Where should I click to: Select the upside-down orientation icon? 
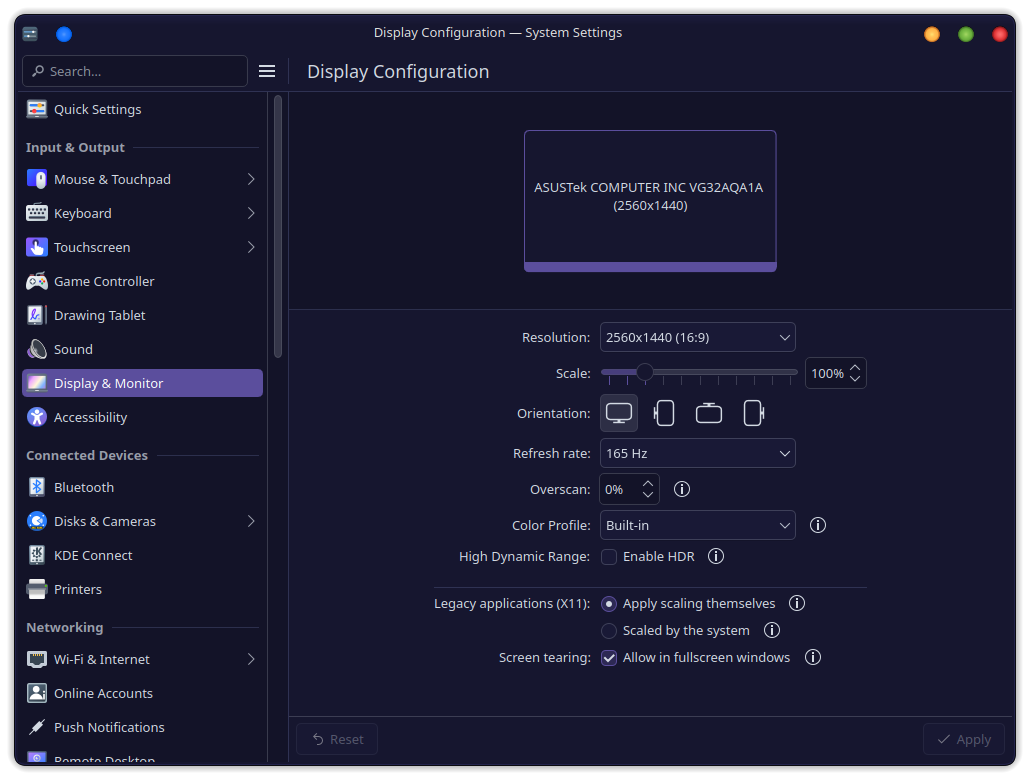[709, 413]
